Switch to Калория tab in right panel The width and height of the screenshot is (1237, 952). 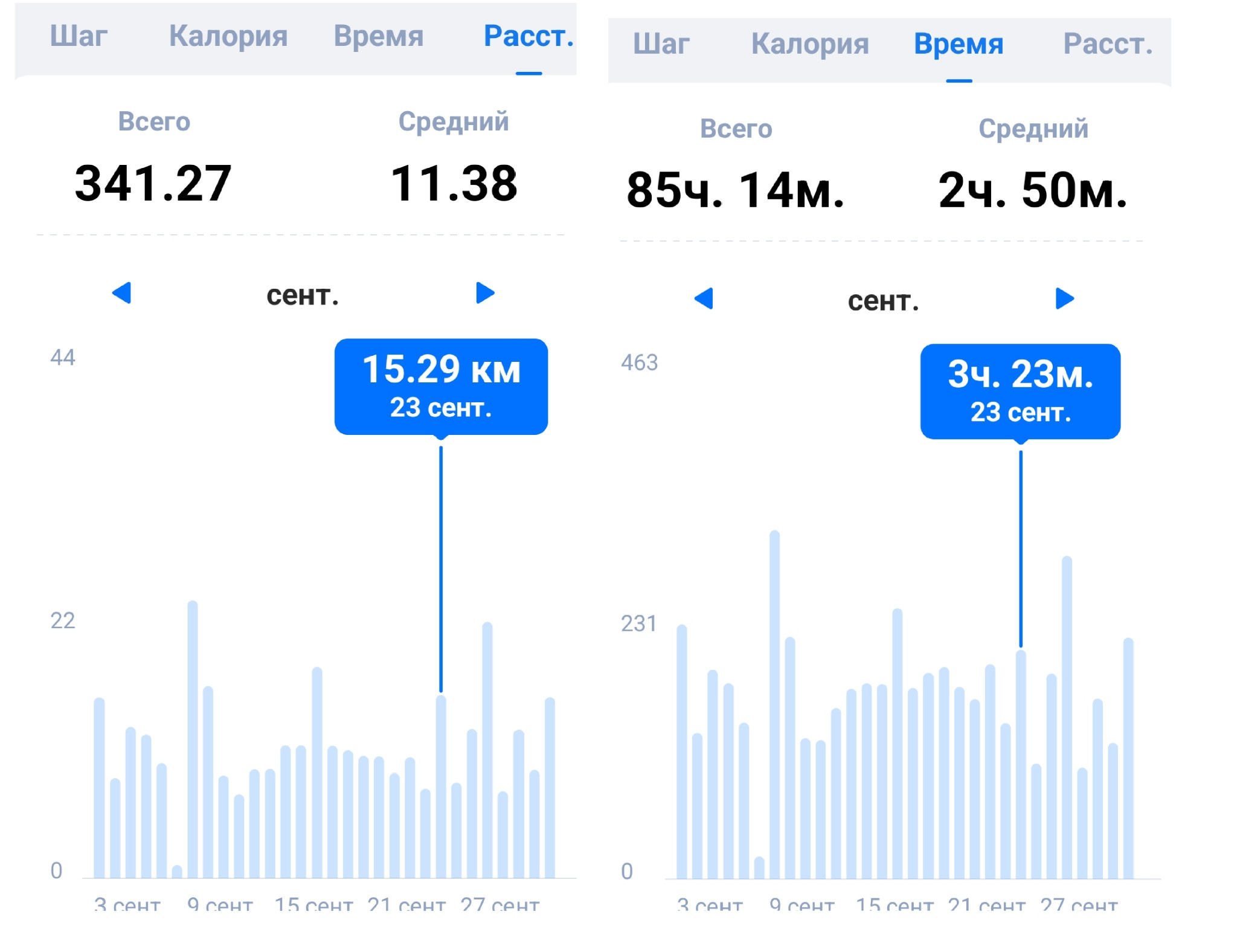[810, 44]
